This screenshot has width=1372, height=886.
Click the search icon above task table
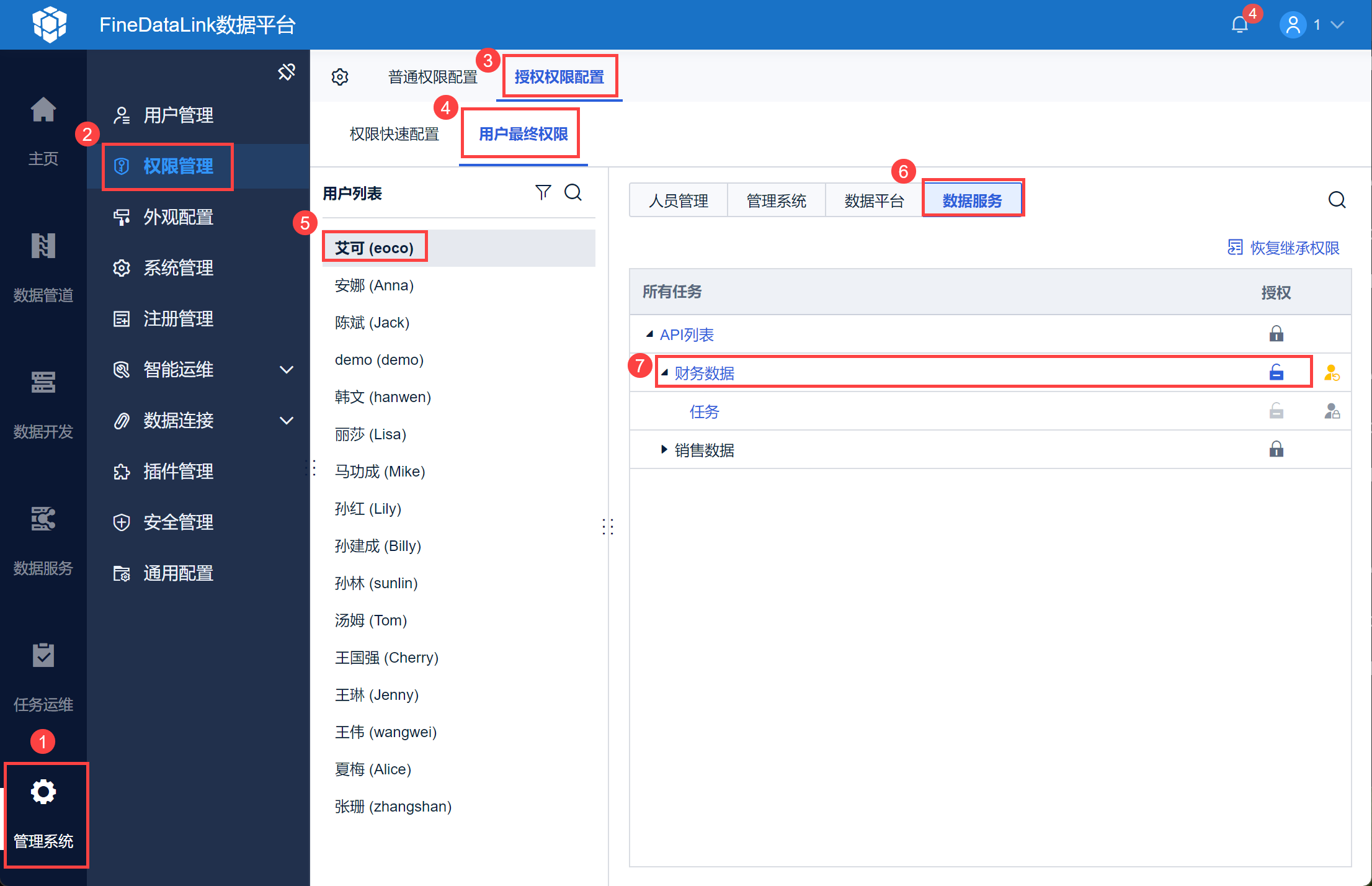[1337, 200]
